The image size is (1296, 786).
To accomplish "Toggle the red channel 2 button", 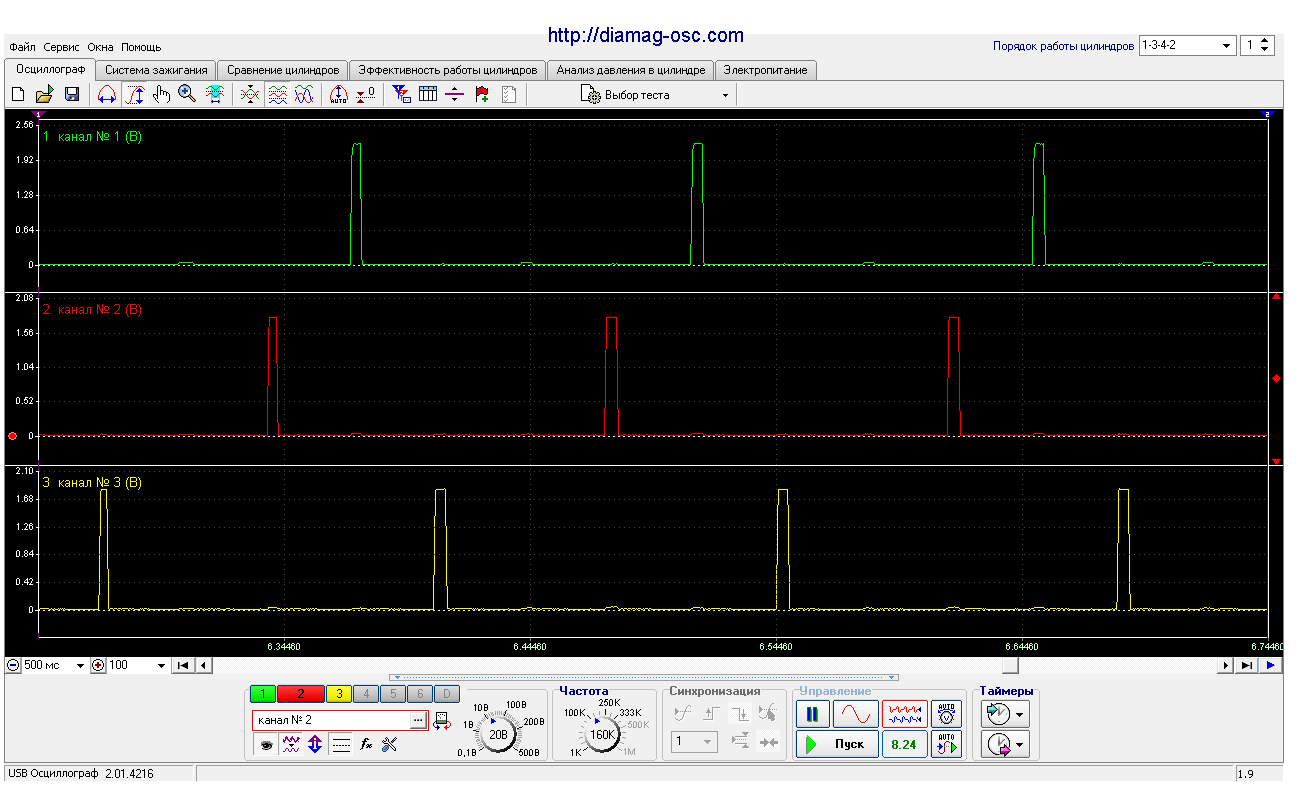I will [x=301, y=694].
